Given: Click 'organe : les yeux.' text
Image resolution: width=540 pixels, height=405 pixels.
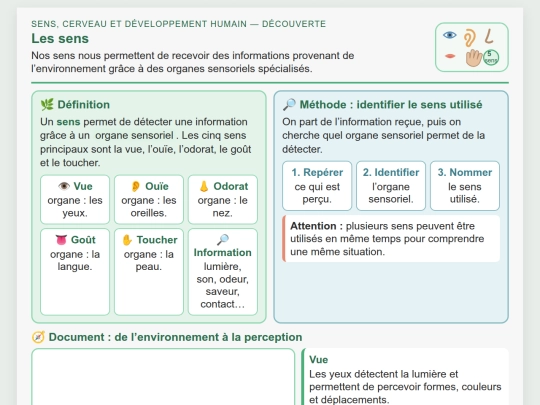Looking at the screenshot, I should (75, 207).
